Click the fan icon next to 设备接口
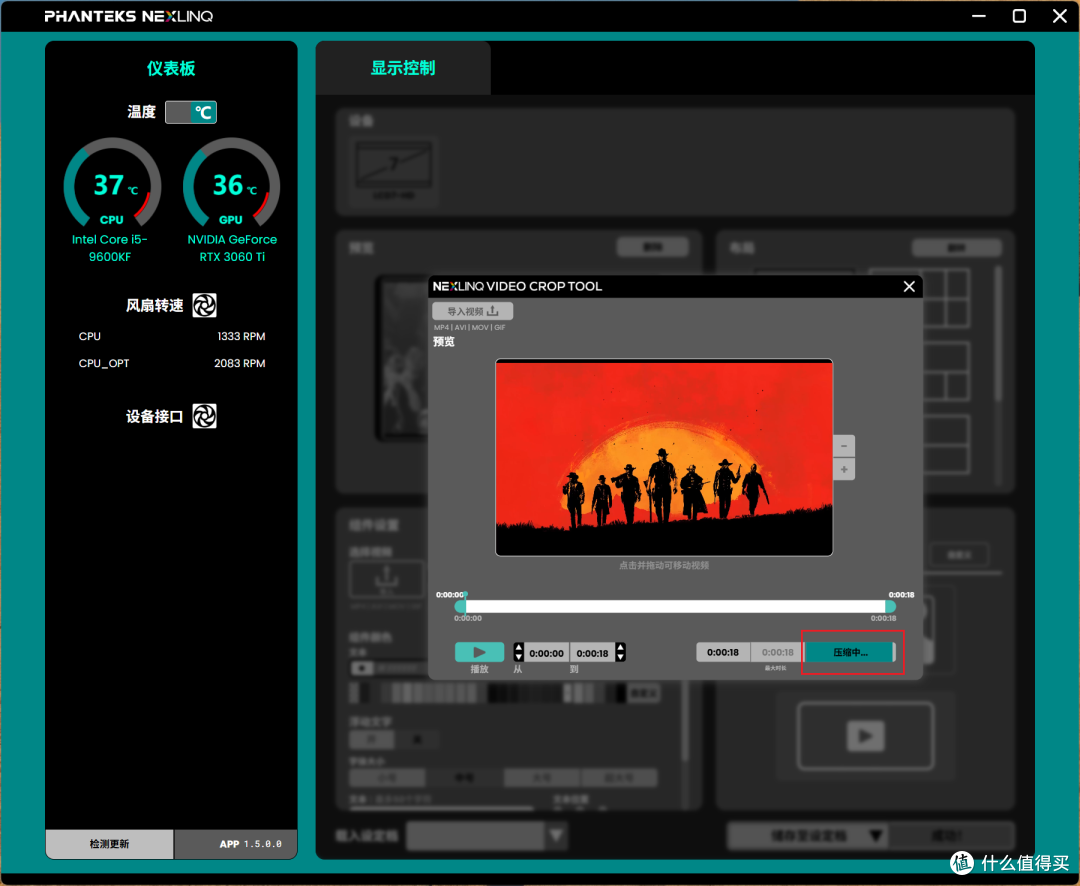1080x886 pixels. [205, 416]
